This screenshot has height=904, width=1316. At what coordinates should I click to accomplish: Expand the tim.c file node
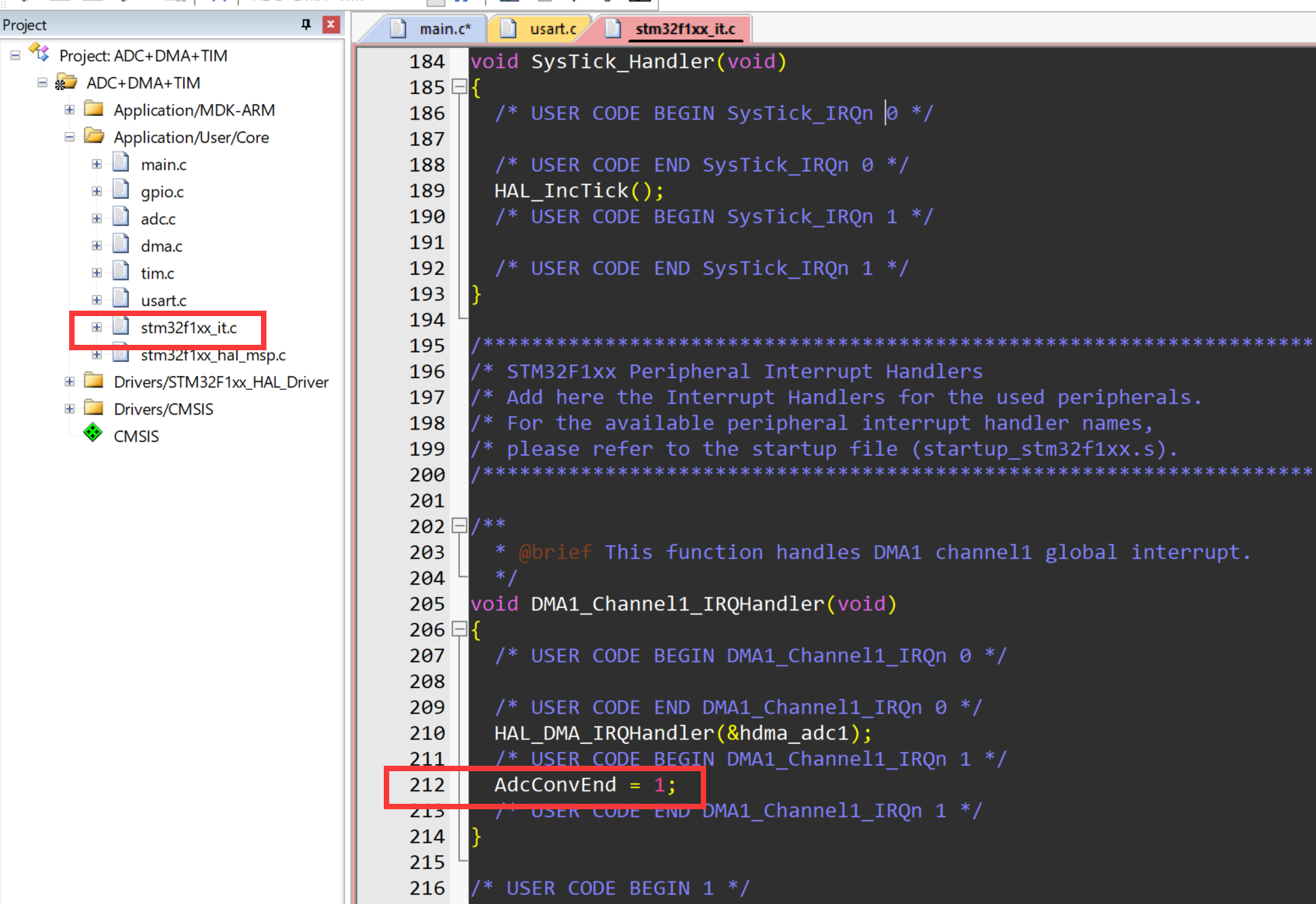click(96, 273)
